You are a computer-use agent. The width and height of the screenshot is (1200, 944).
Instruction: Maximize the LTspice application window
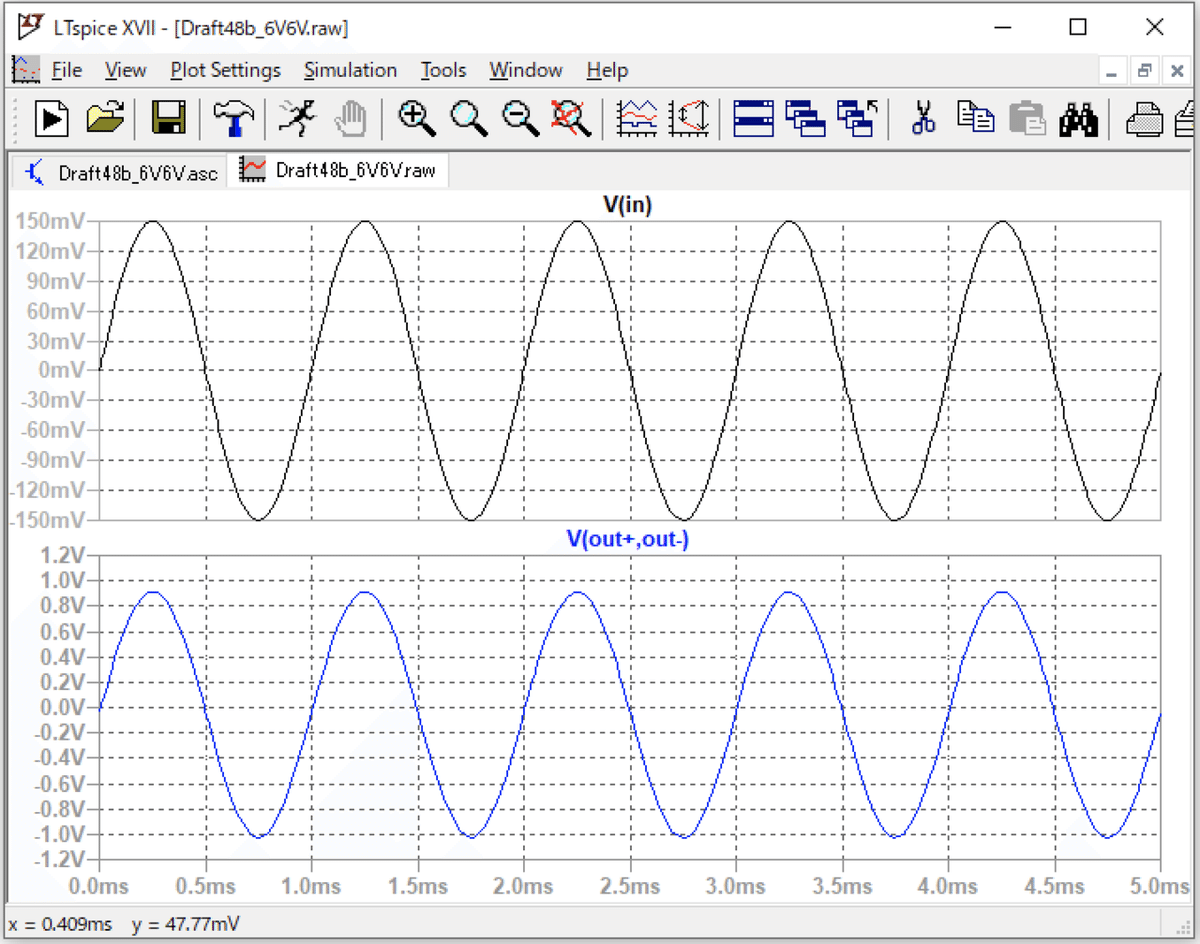click(1078, 27)
